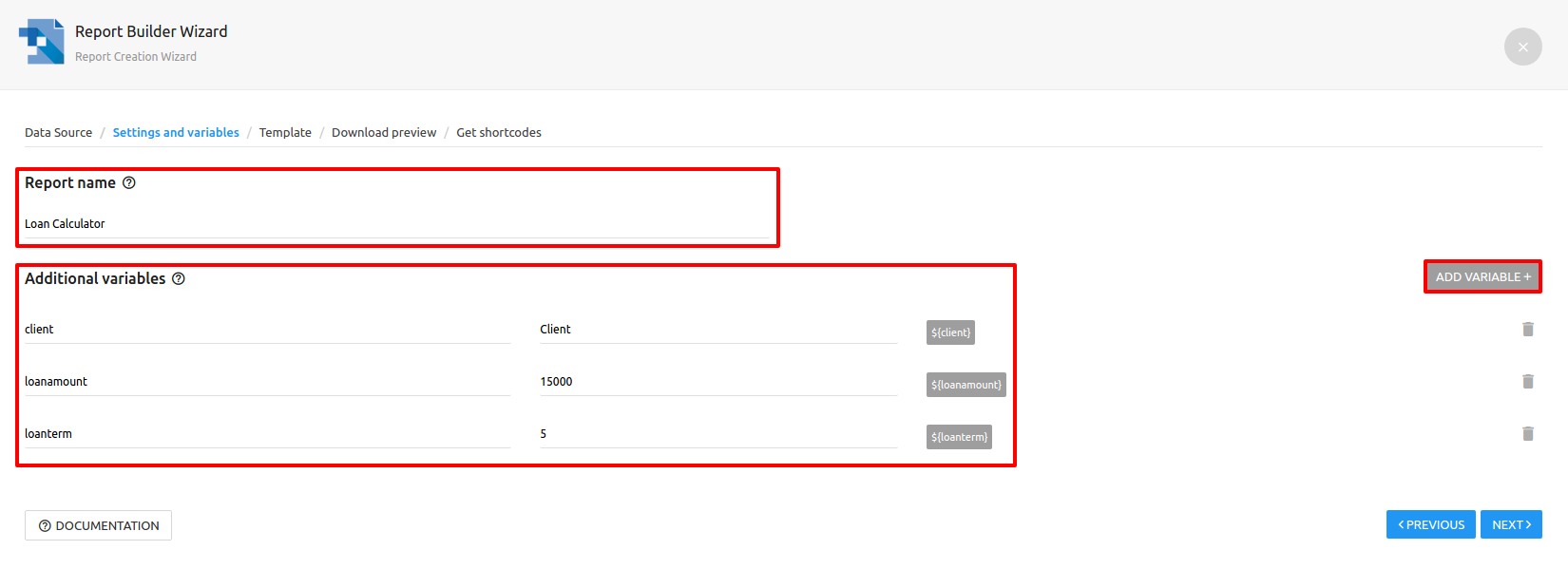
Task: Proceed with the NEXT button
Action: [1511, 524]
